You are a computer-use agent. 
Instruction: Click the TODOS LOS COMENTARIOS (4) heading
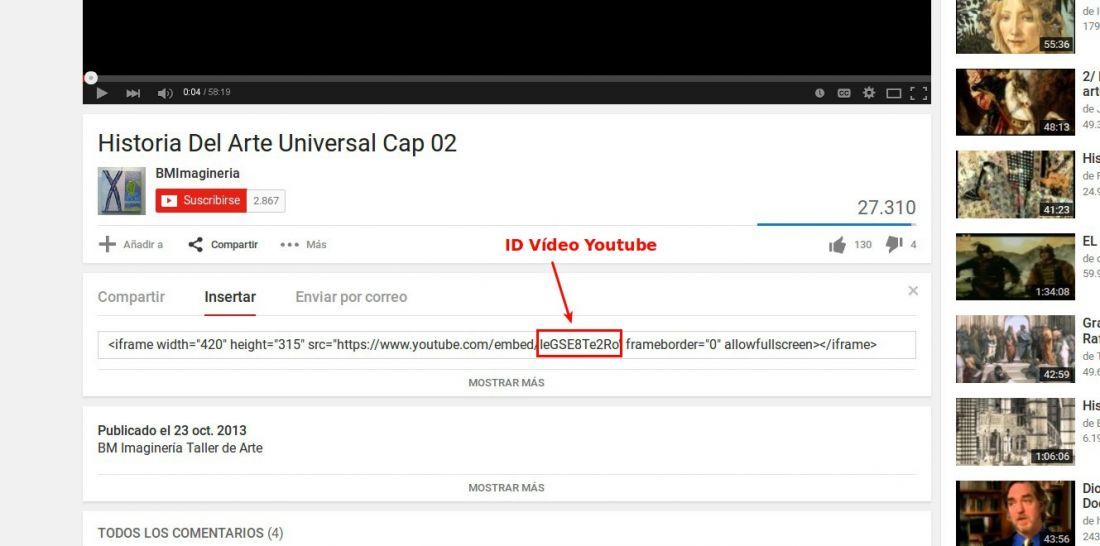pyautogui.click(x=190, y=533)
